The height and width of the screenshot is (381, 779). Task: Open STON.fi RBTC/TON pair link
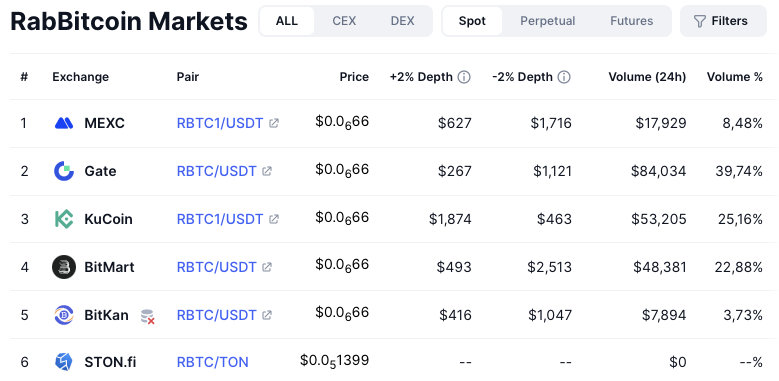213,362
